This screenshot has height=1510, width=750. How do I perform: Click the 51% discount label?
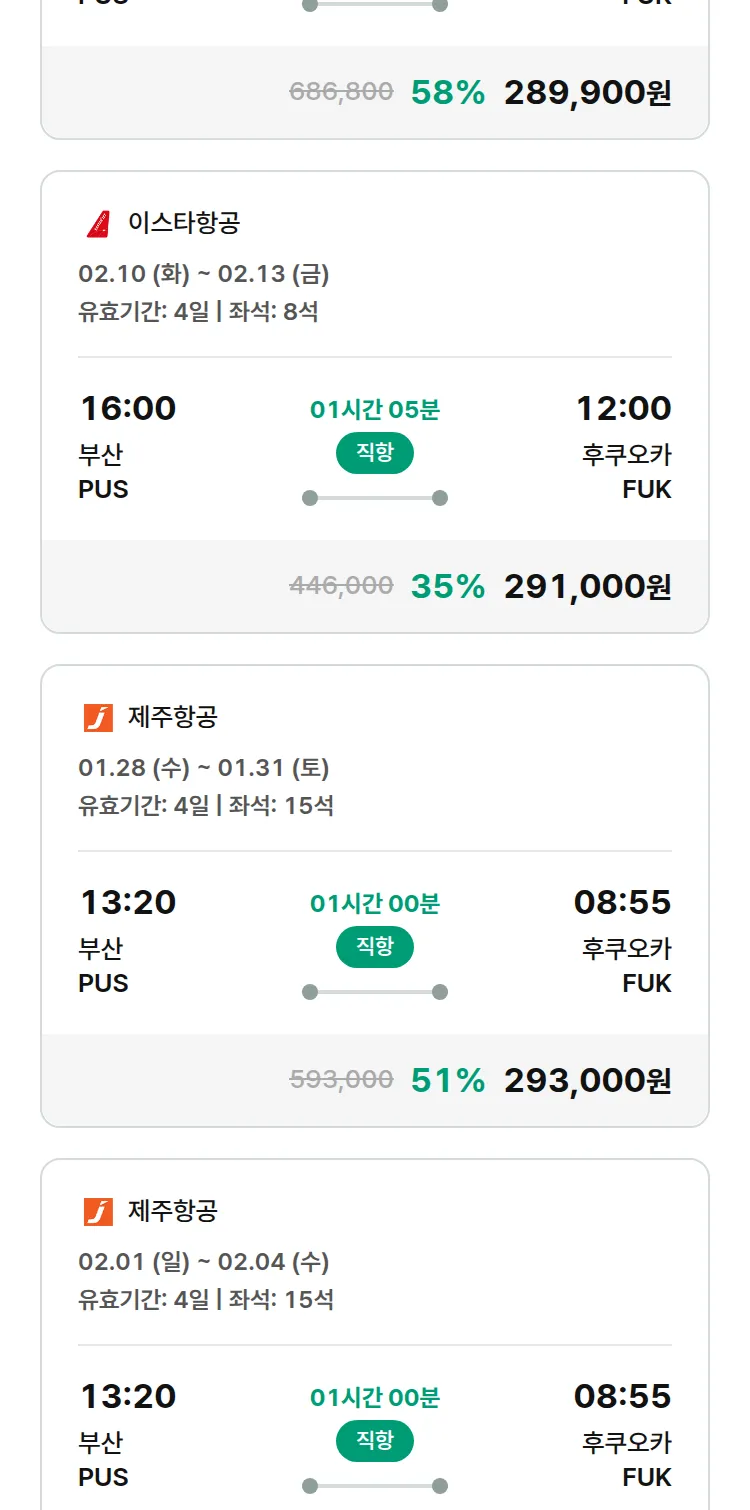coord(447,1080)
